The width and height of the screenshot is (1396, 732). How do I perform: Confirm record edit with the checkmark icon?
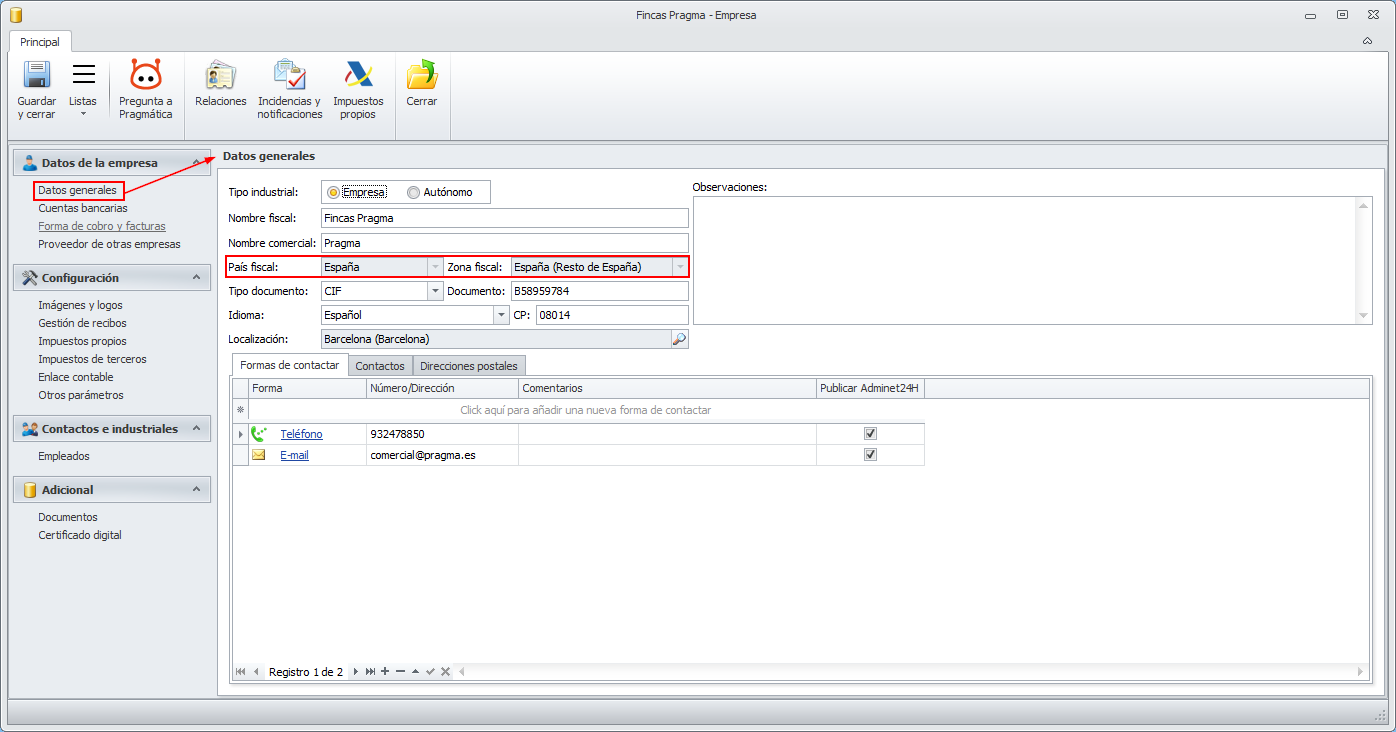click(x=430, y=672)
